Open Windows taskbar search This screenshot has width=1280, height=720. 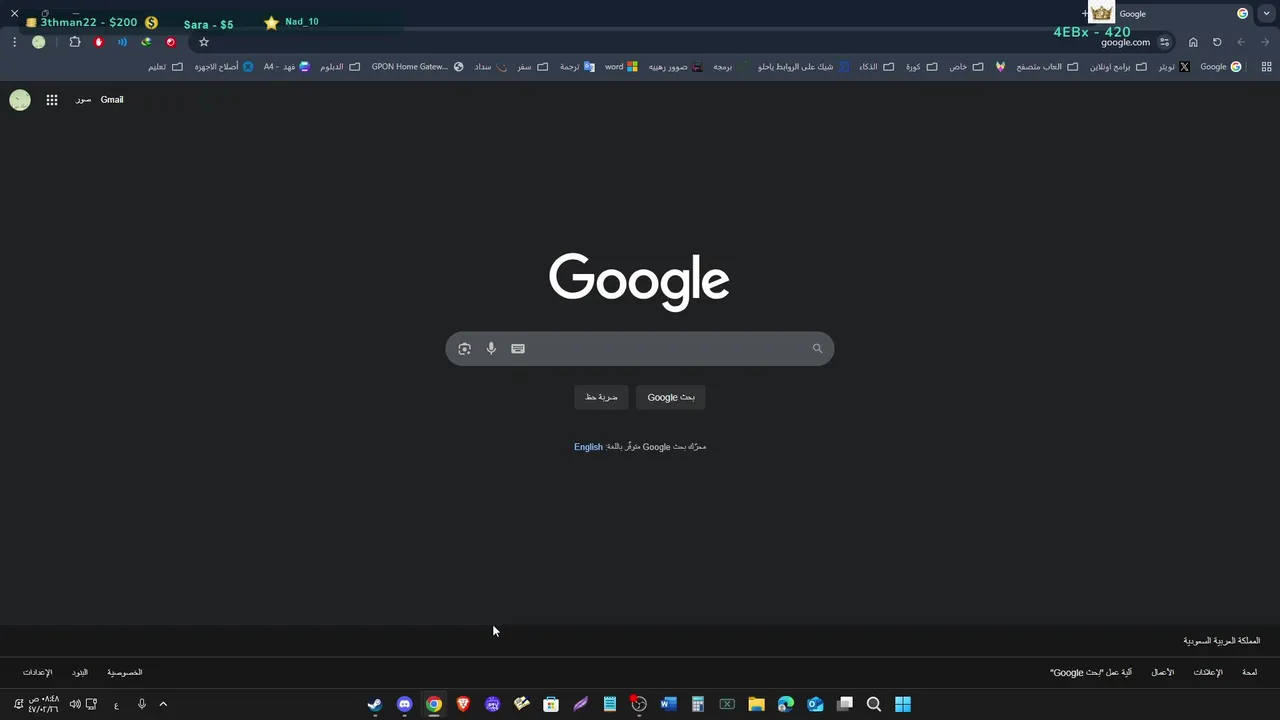874,704
